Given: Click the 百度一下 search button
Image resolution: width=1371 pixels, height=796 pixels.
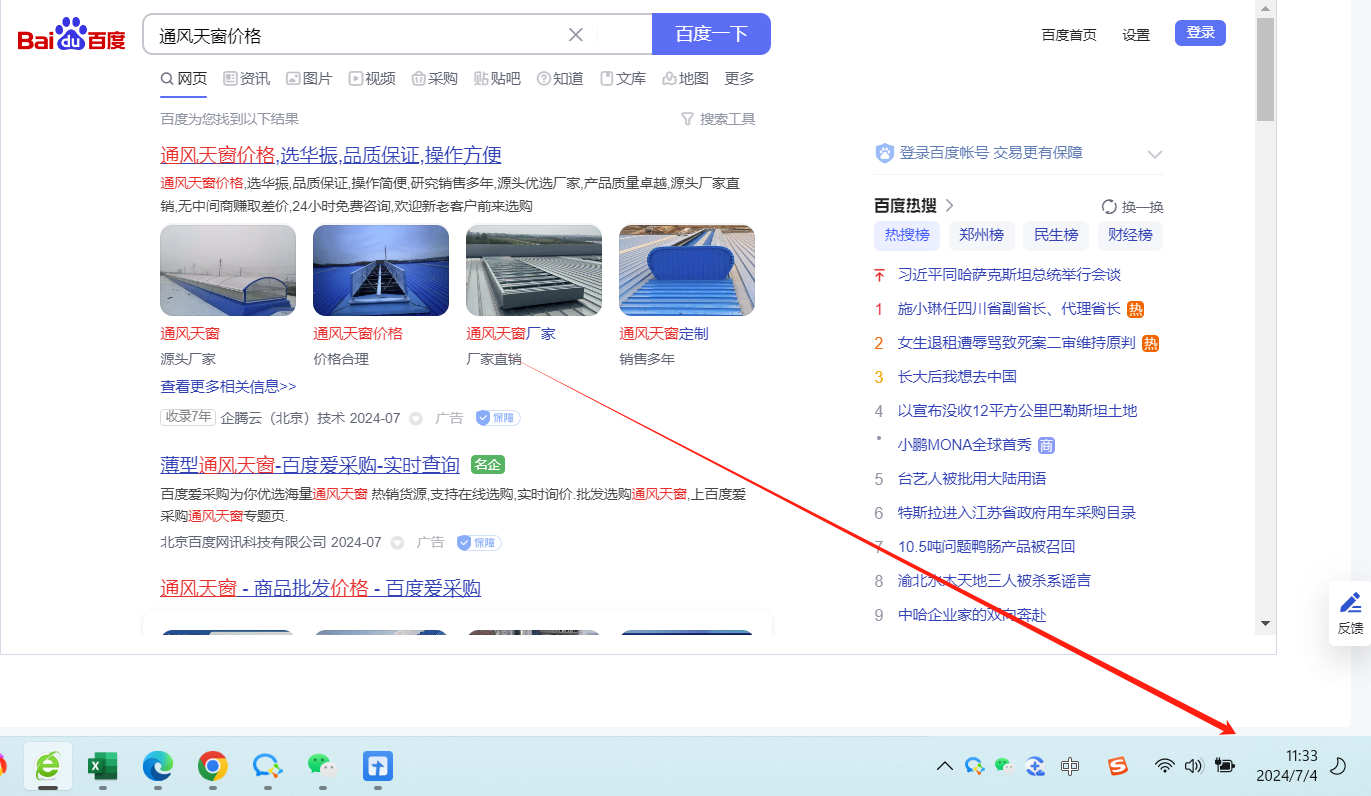Looking at the screenshot, I should (711, 34).
